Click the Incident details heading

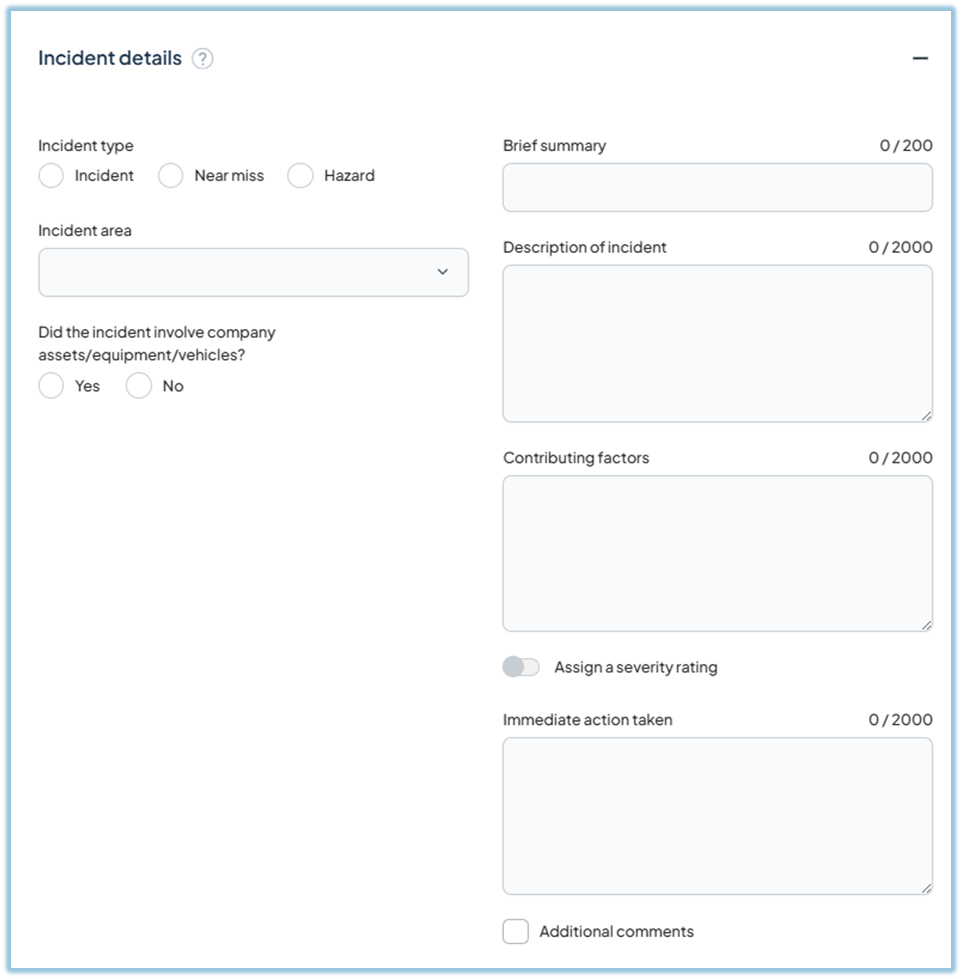click(x=110, y=58)
